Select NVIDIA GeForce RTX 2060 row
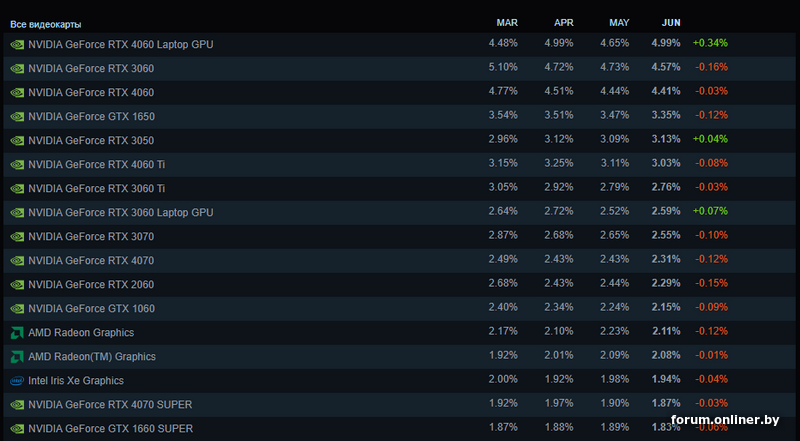This screenshot has height=441, width=800. point(91,285)
